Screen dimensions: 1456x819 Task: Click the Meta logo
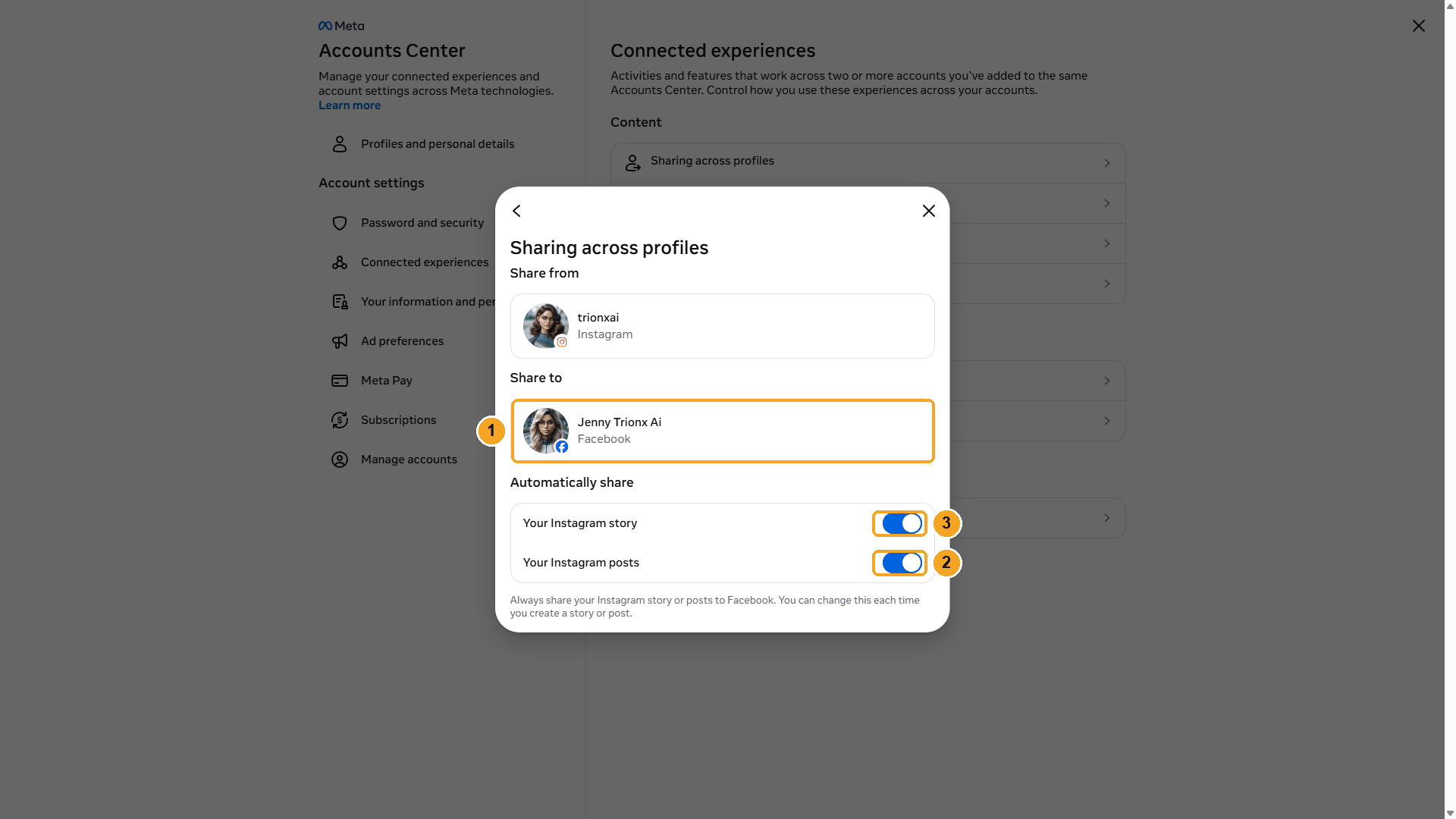point(341,26)
